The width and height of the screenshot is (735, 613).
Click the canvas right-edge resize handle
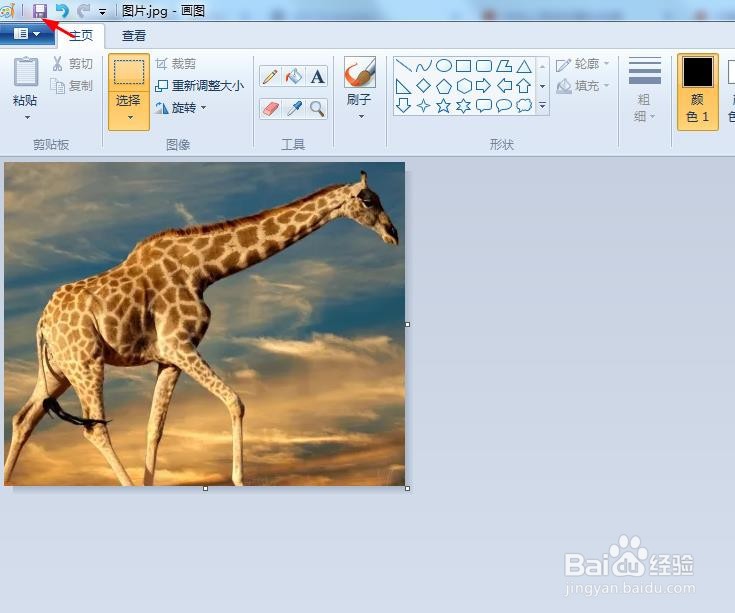point(407,324)
